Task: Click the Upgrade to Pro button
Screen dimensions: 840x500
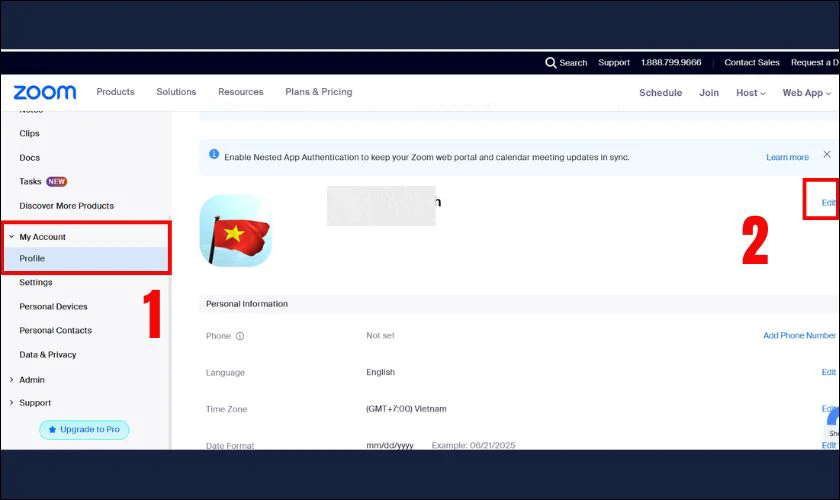Action: [x=84, y=430]
